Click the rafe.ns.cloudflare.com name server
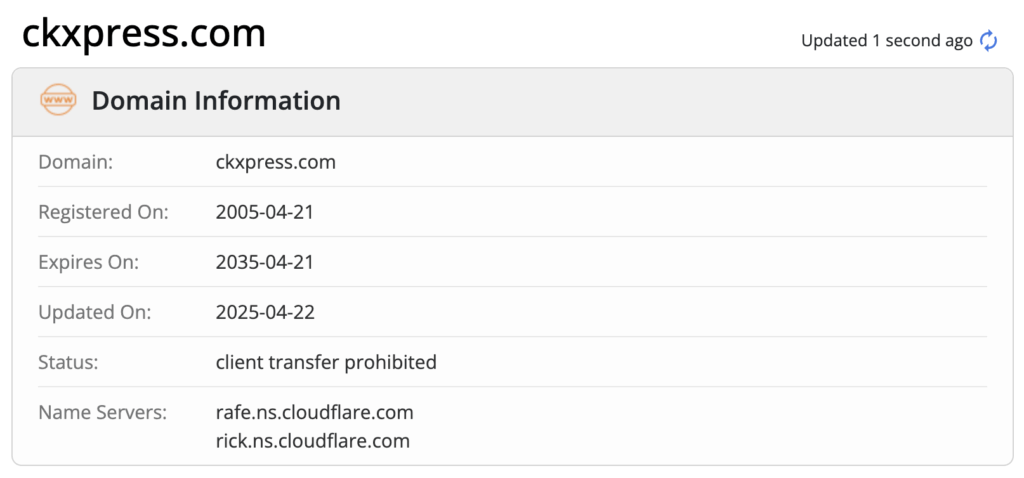Viewport: 1024px width, 478px height. coord(314,413)
